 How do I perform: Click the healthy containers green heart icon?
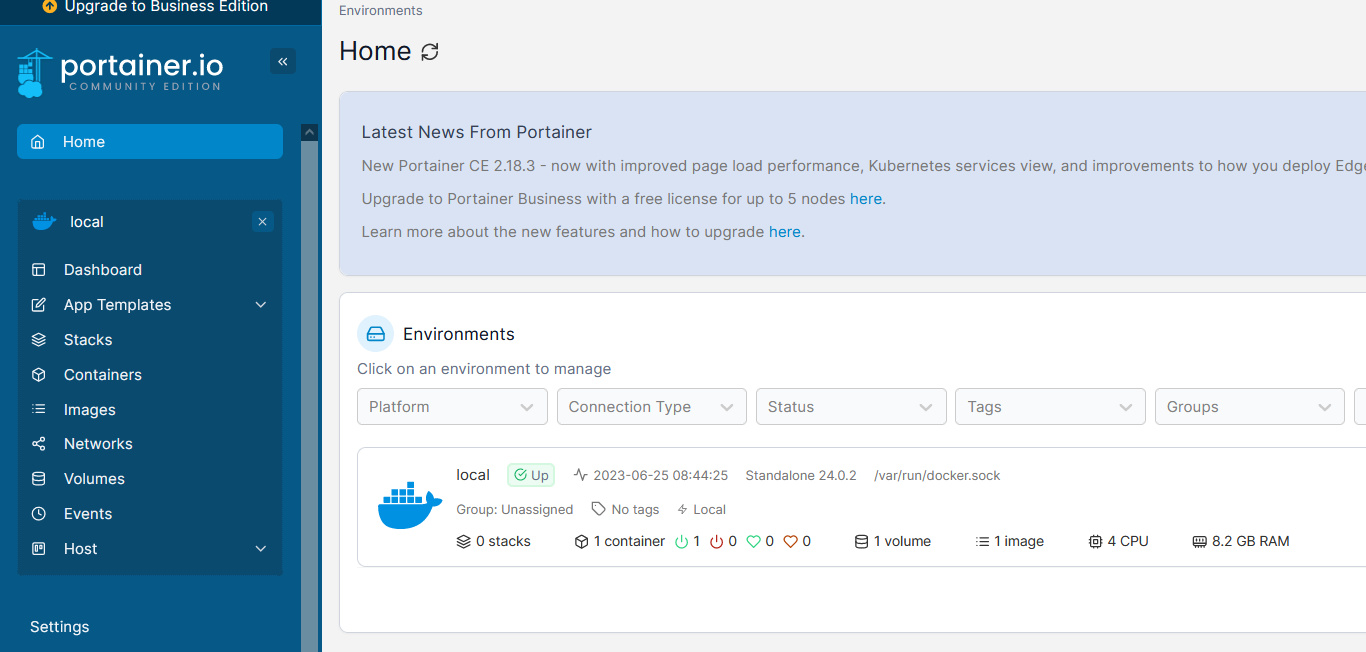(754, 541)
